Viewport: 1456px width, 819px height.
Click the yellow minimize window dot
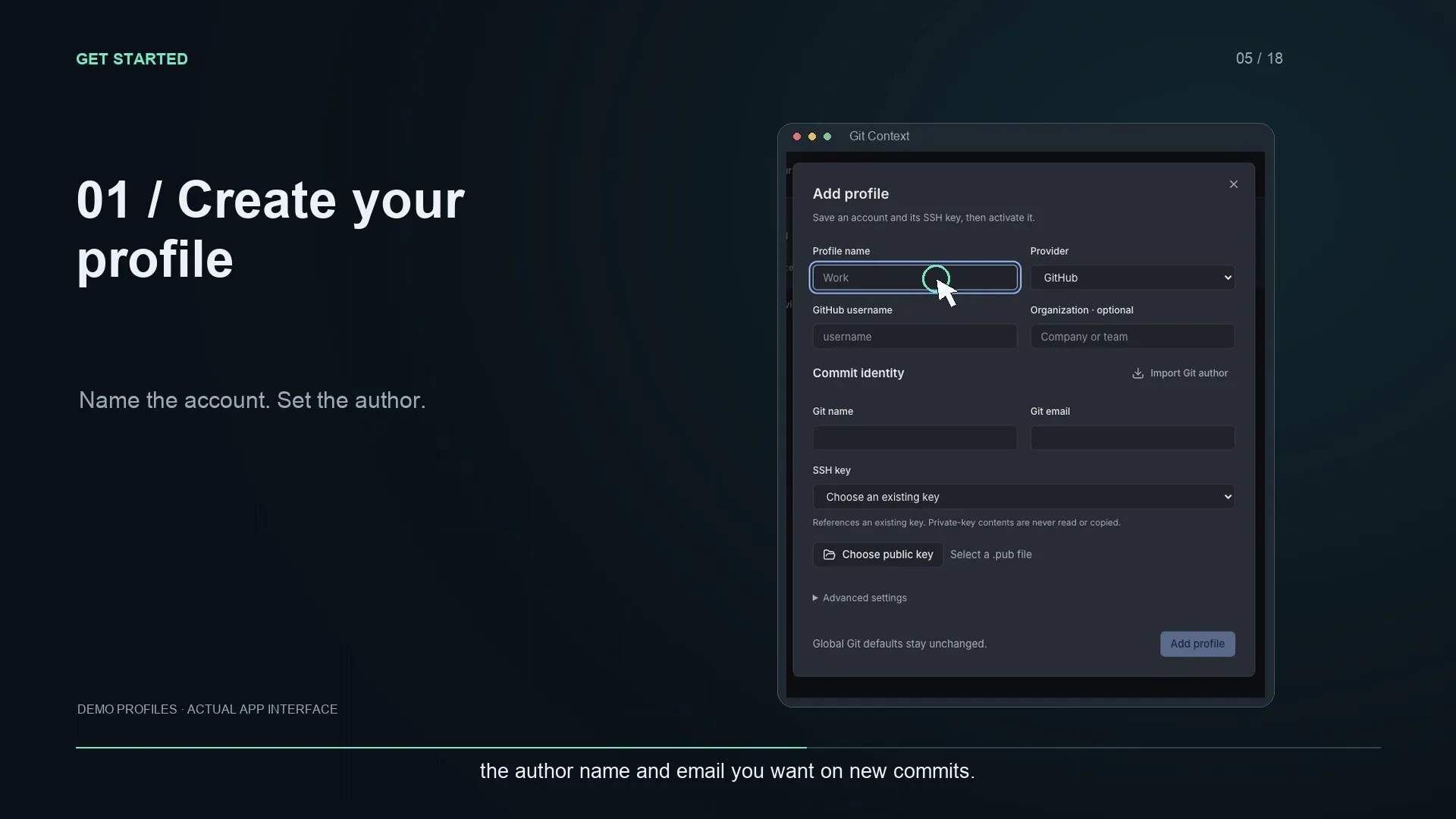812,136
